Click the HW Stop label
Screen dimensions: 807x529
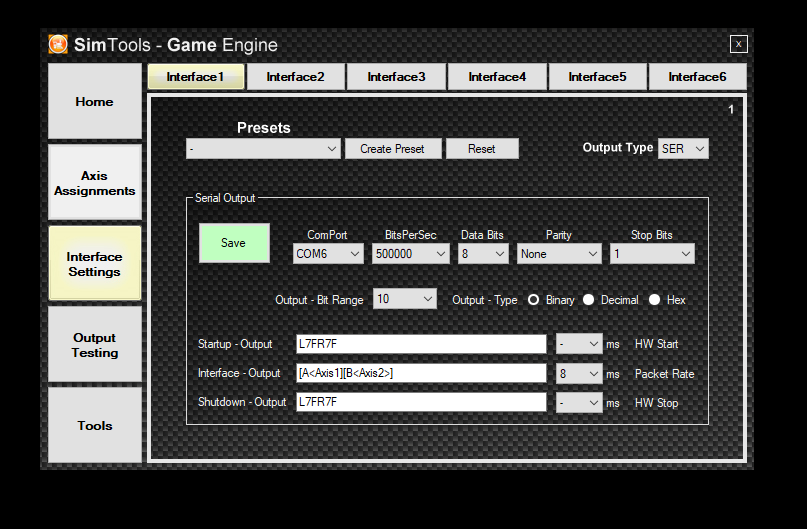click(656, 403)
